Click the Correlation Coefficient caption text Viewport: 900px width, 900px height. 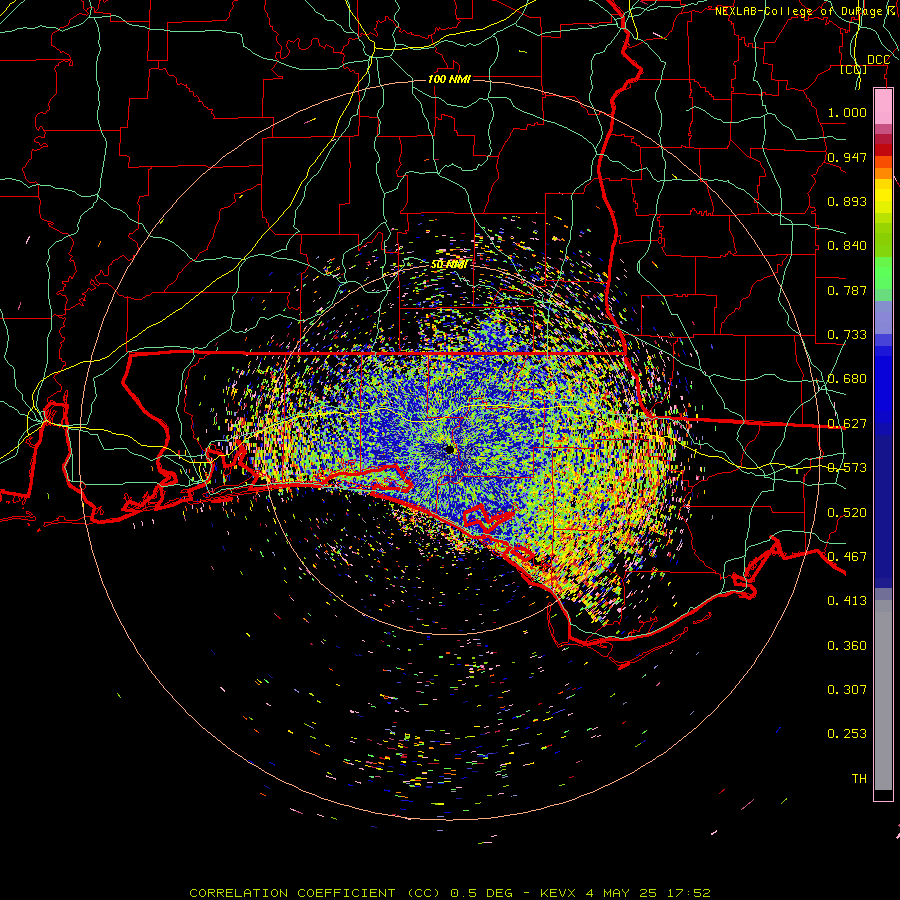[449, 893]
